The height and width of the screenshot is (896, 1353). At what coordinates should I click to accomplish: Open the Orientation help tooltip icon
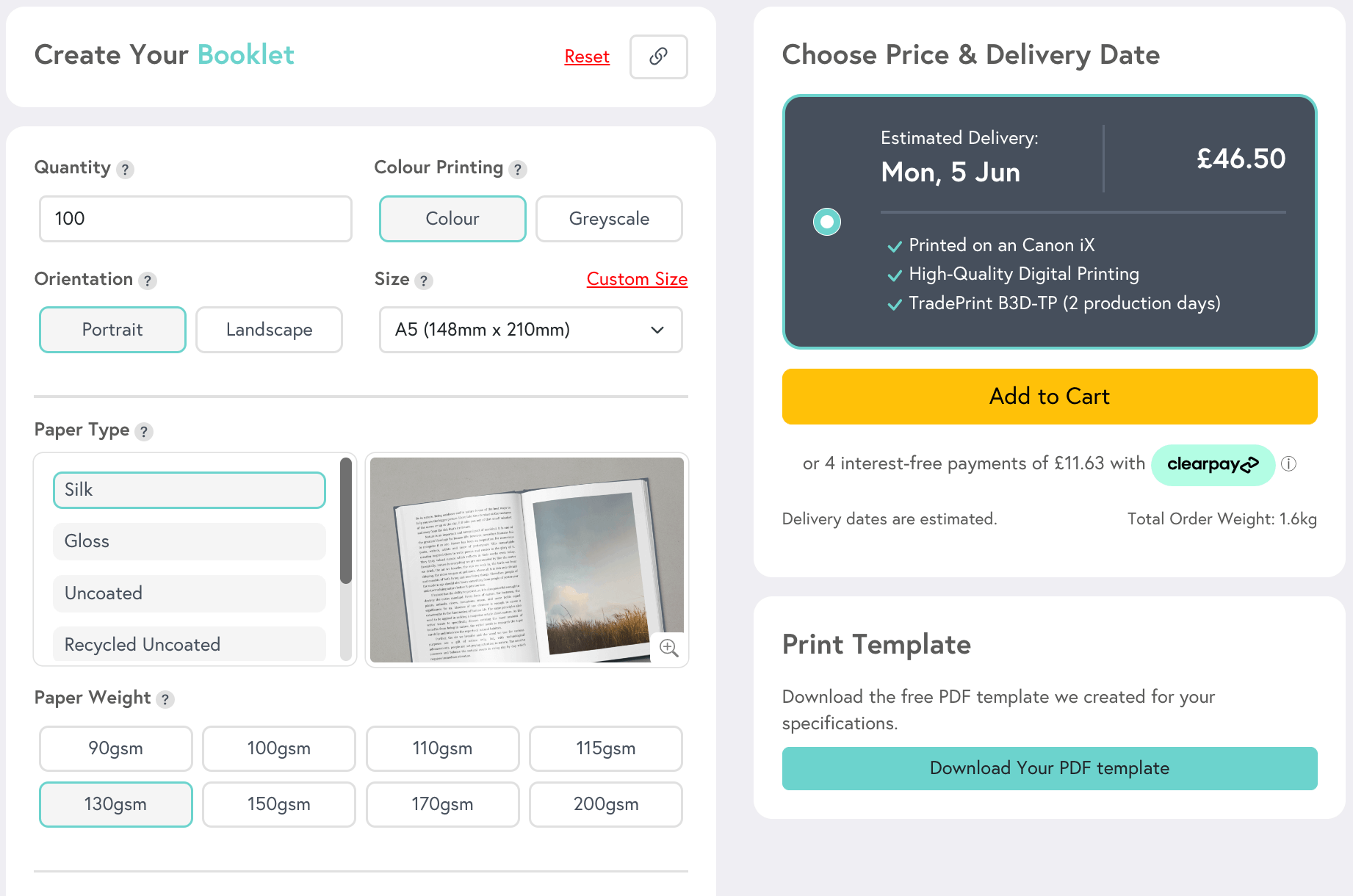148,281
